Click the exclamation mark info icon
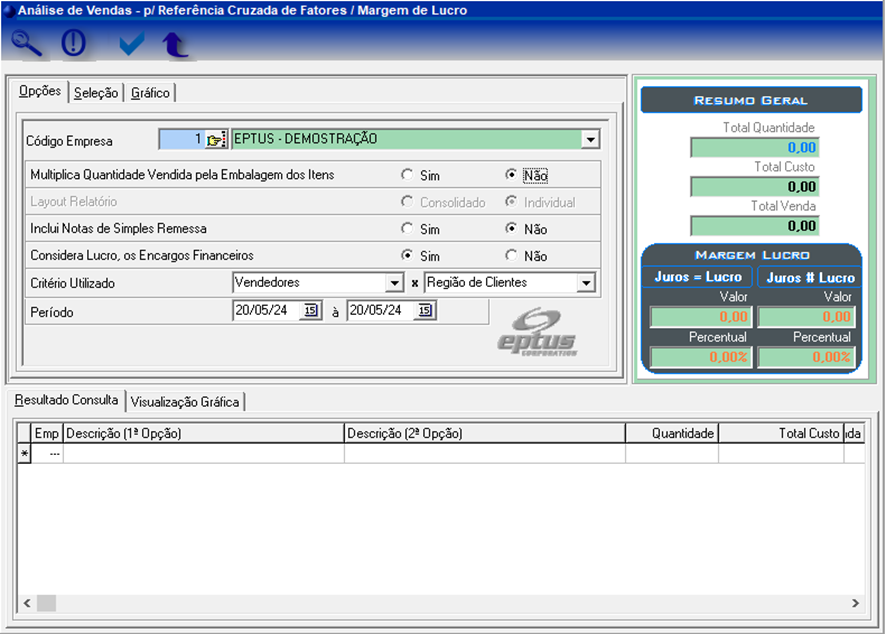Image resolution: width=886 pixels, height=634 pixels. [x=75, y=44]
